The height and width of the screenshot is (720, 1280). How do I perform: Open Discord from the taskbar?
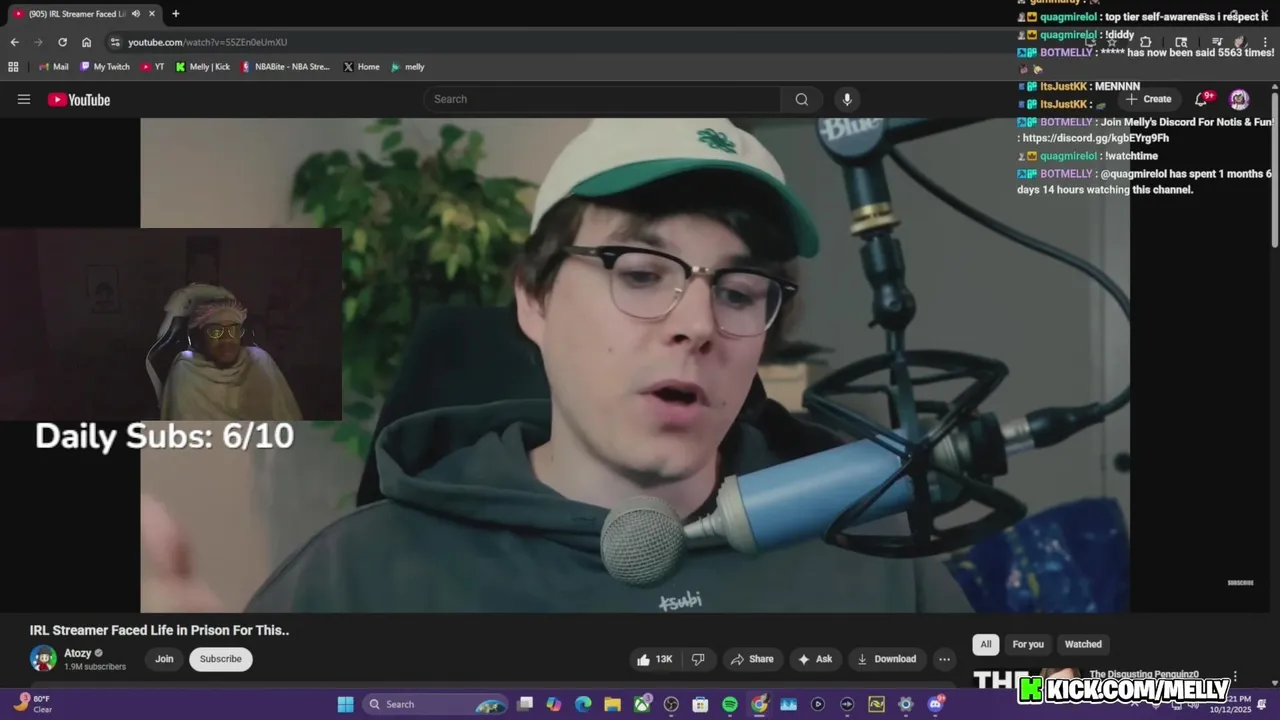point(935,704)
